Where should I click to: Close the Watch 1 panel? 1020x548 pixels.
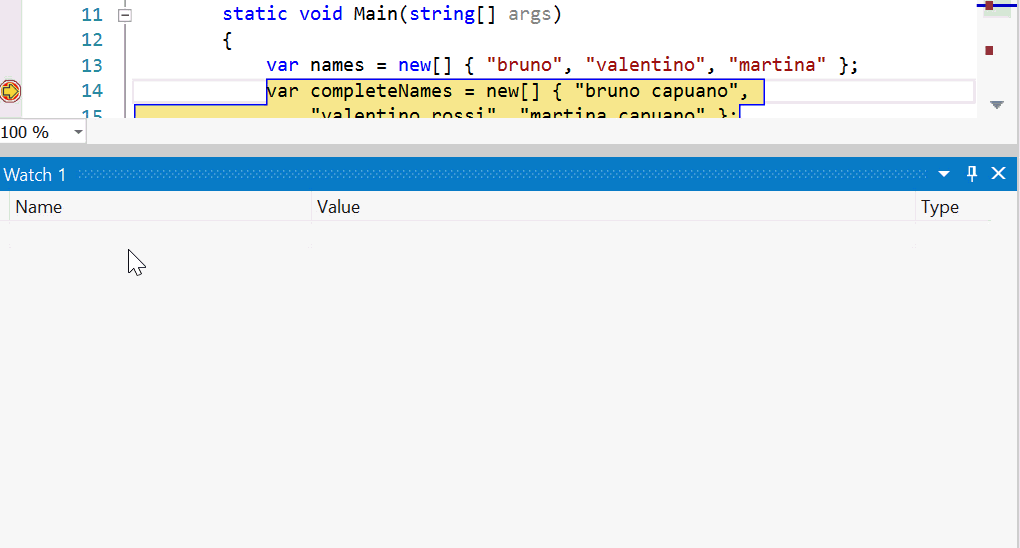pos(998,174)
